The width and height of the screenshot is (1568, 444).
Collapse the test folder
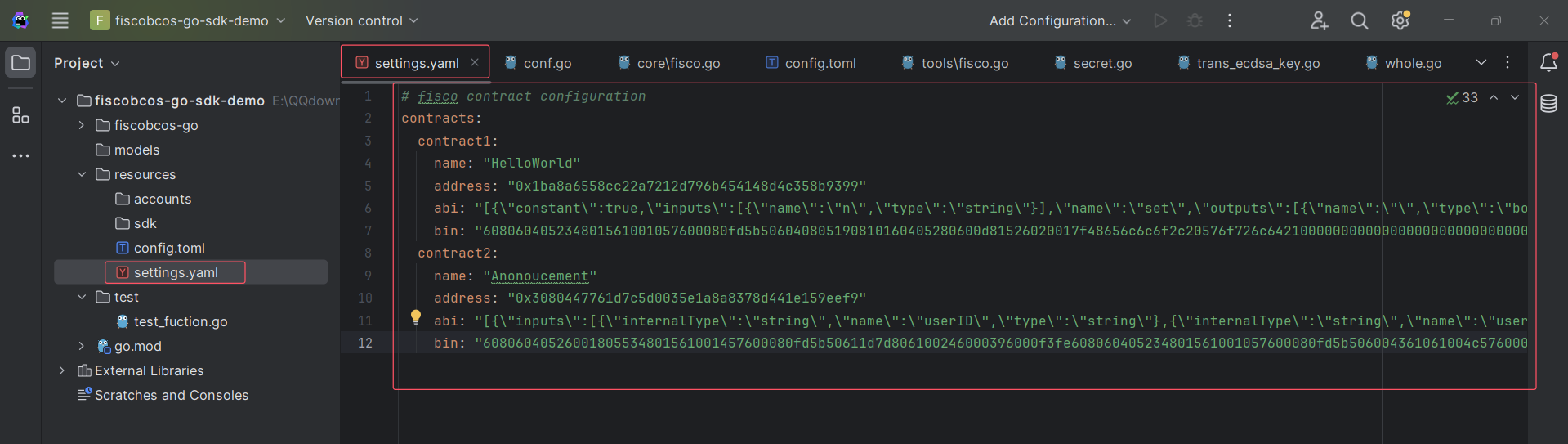tap(81, 297)
